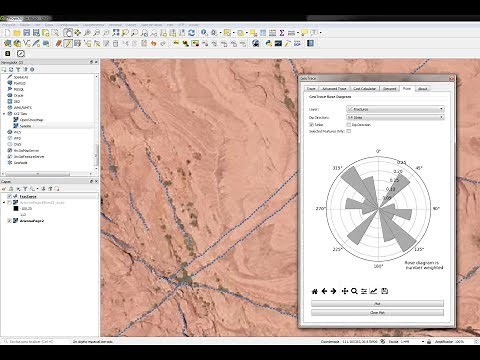Select the Identify Features tool
480x360 pixels.
204,33
